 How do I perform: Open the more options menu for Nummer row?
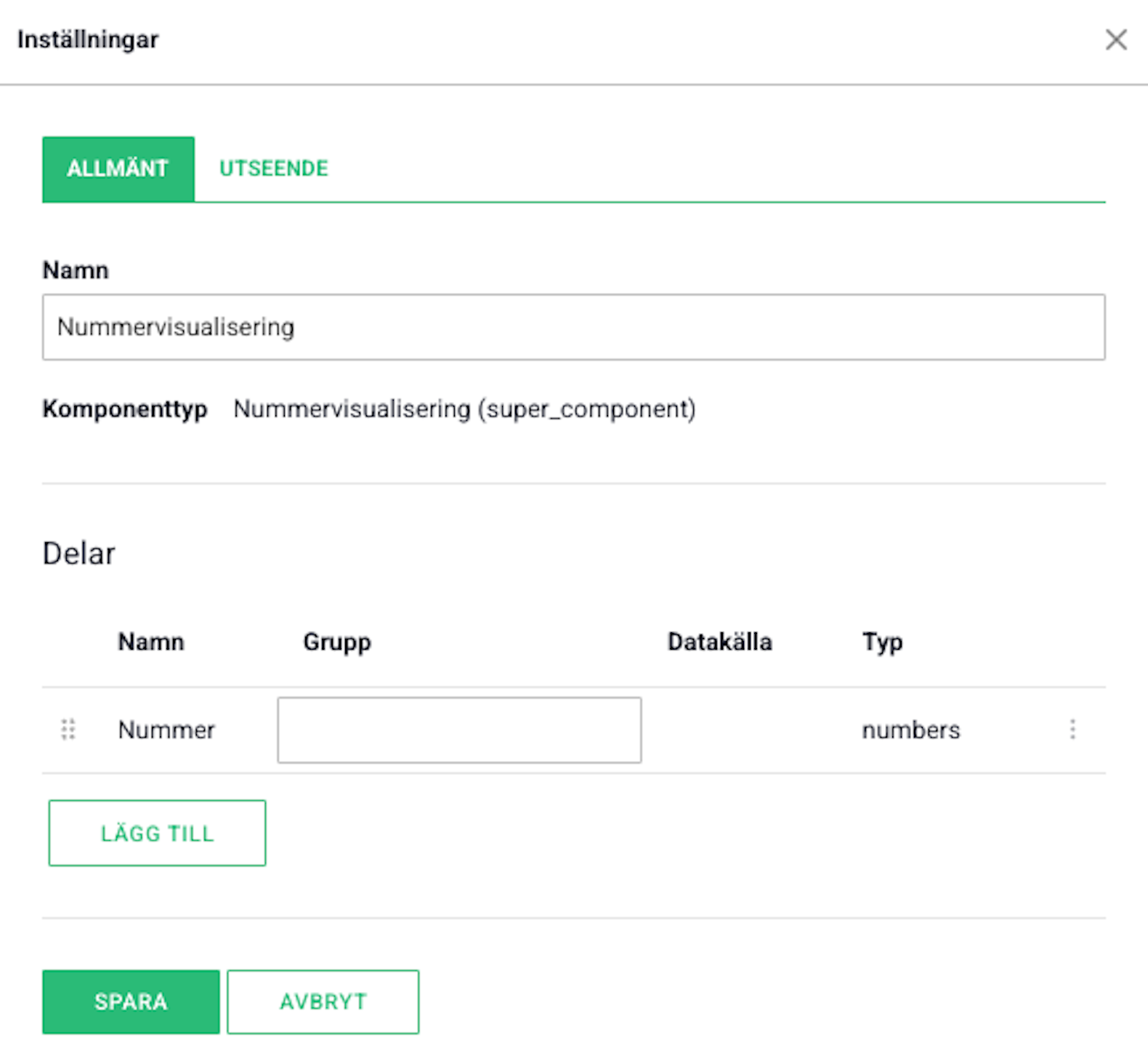tap(1072, 729)
